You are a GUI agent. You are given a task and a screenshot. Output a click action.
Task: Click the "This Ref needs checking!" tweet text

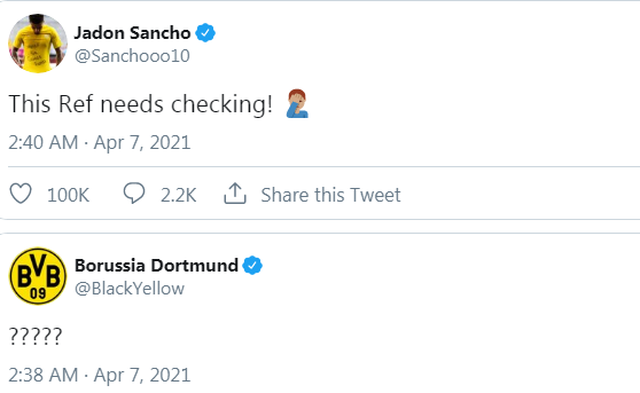tap(140, 104)
